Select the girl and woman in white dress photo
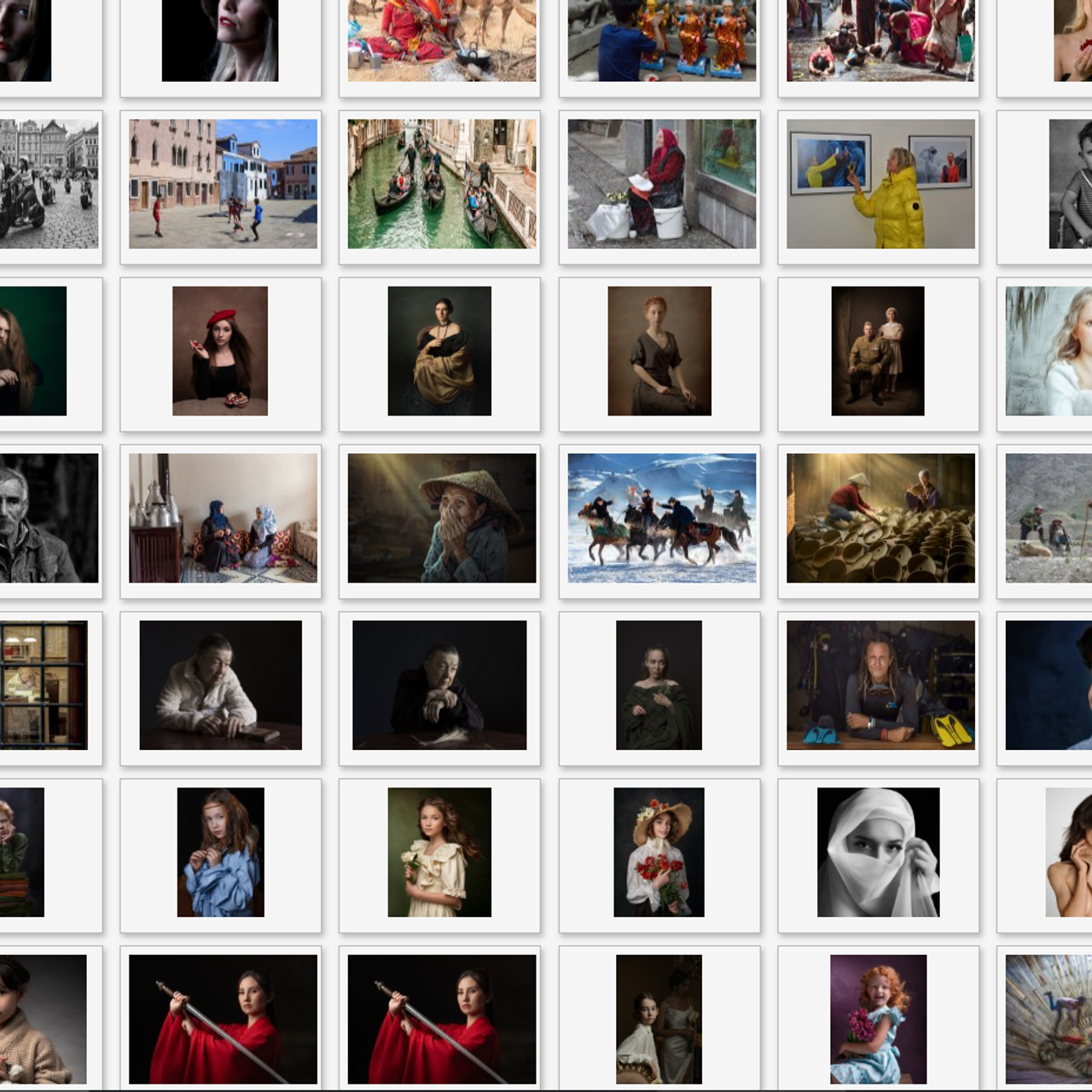Image resolution: width=1092 pixels, height=1092 pixels. click(659, 1019)
